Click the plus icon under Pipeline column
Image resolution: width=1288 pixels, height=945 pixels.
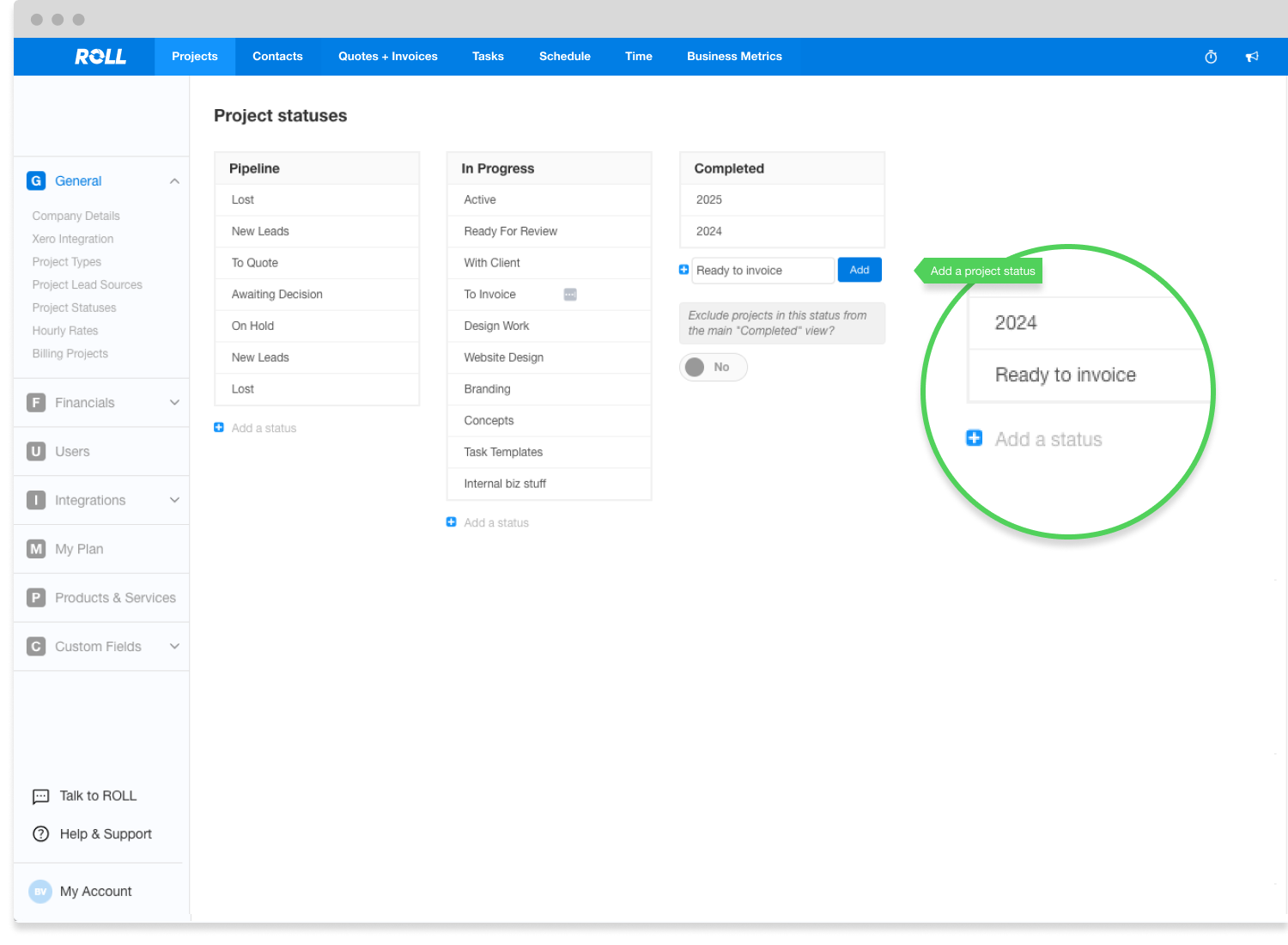[x=219, y=428]
